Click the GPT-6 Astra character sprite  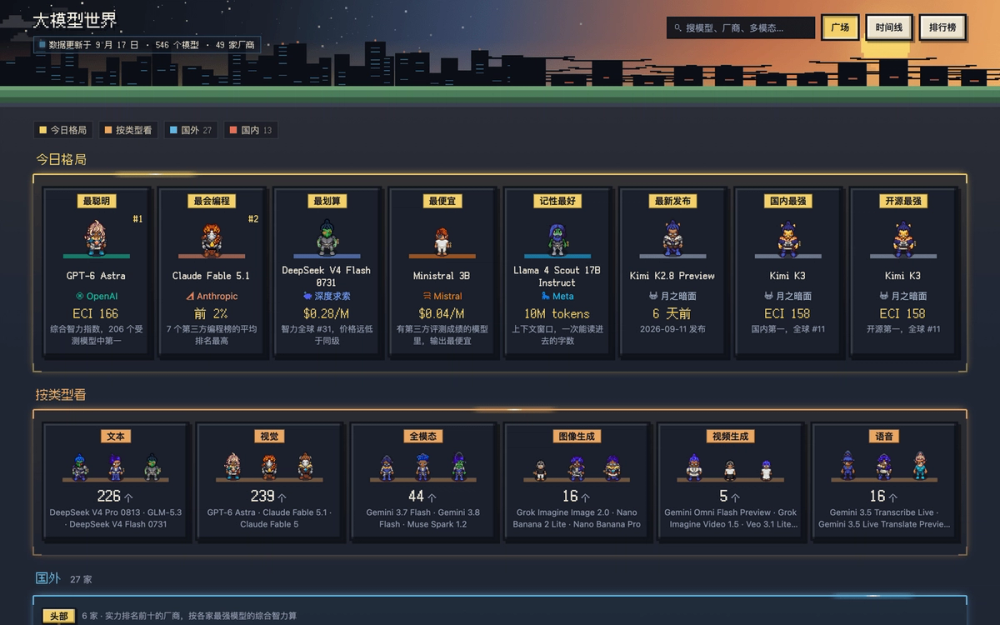96,237
